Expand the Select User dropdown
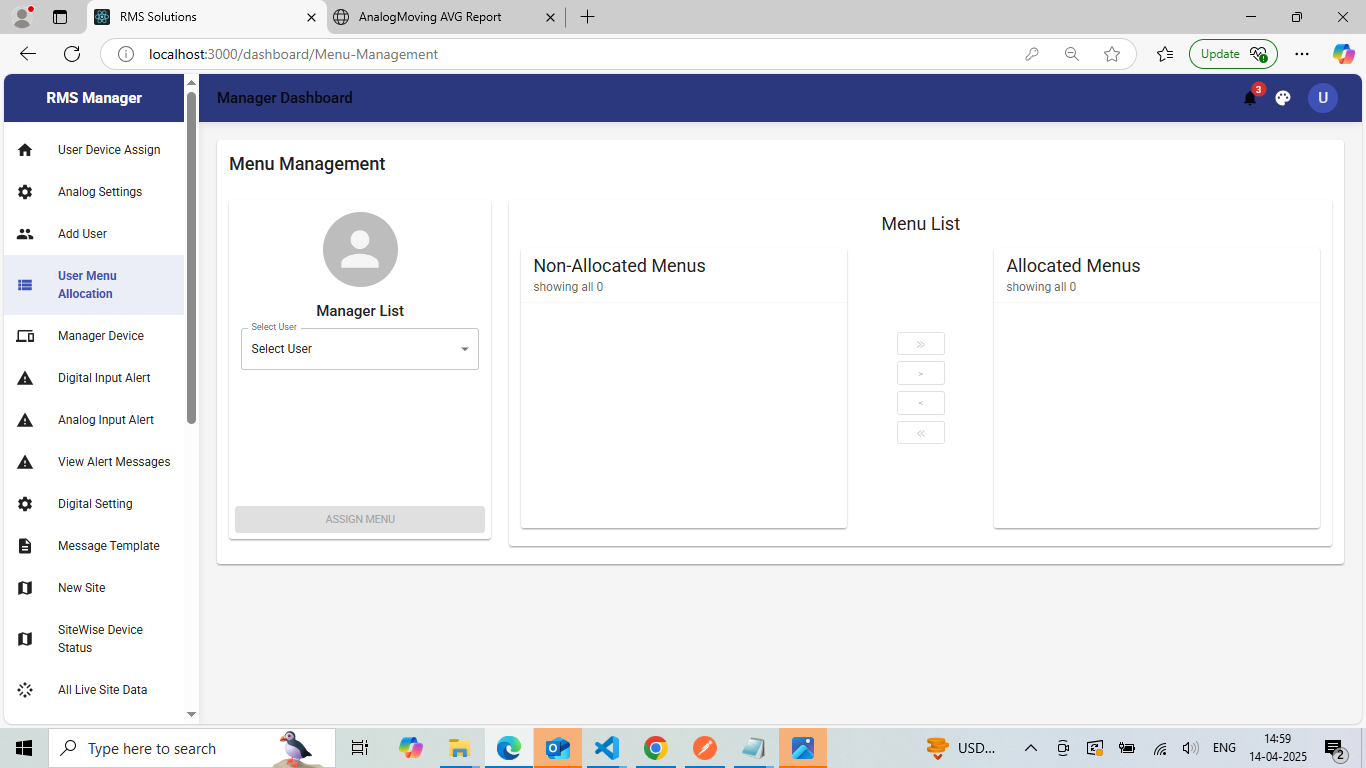 [x=360, y=349]
